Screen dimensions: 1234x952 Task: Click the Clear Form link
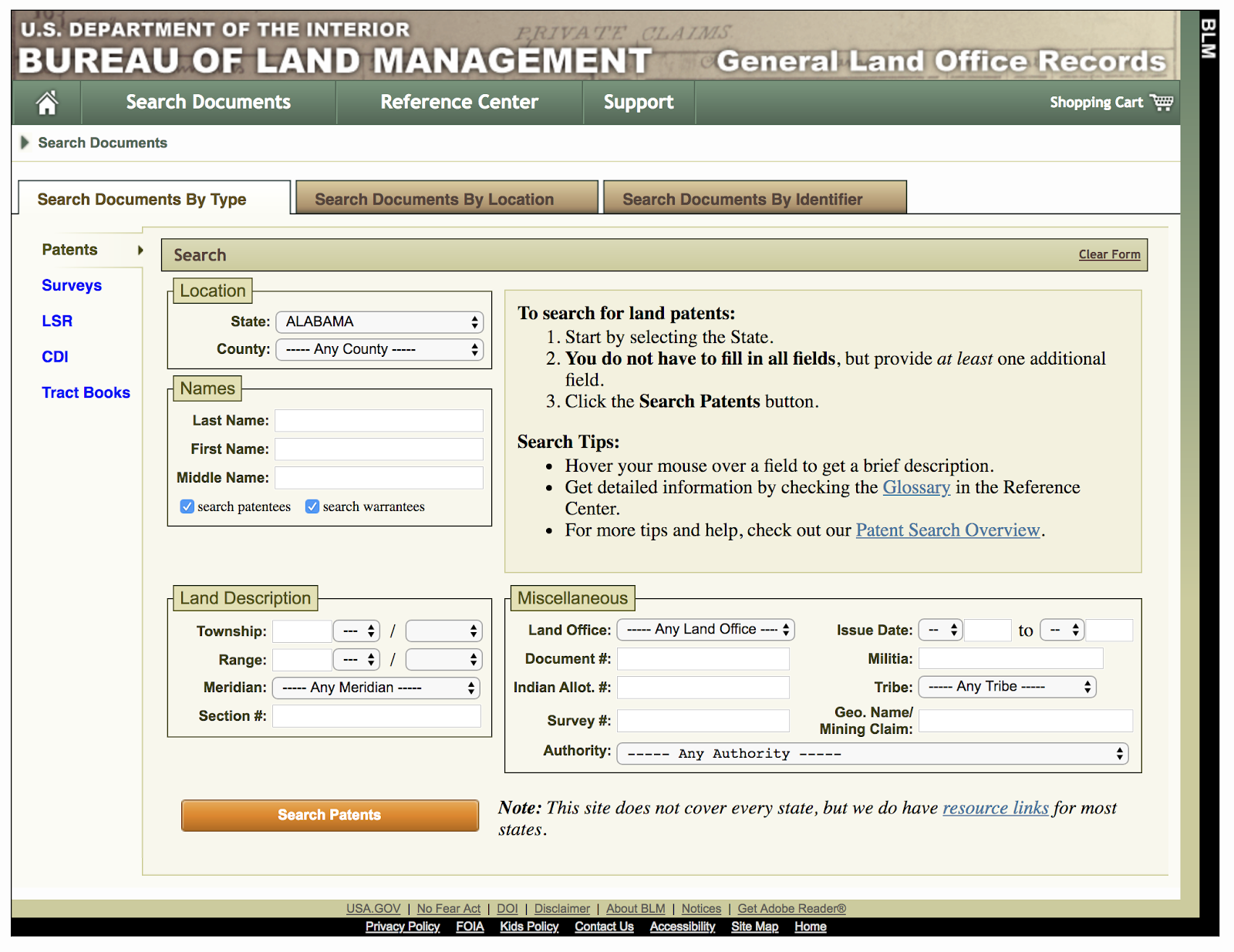[1109, 254]
